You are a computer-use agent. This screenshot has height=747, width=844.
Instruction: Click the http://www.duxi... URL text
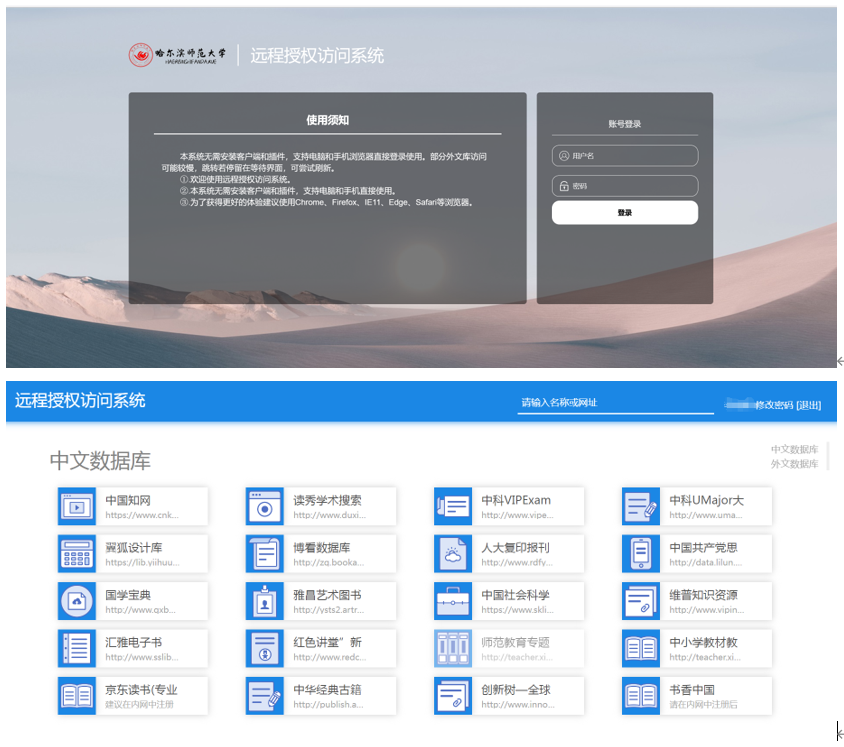329,515
